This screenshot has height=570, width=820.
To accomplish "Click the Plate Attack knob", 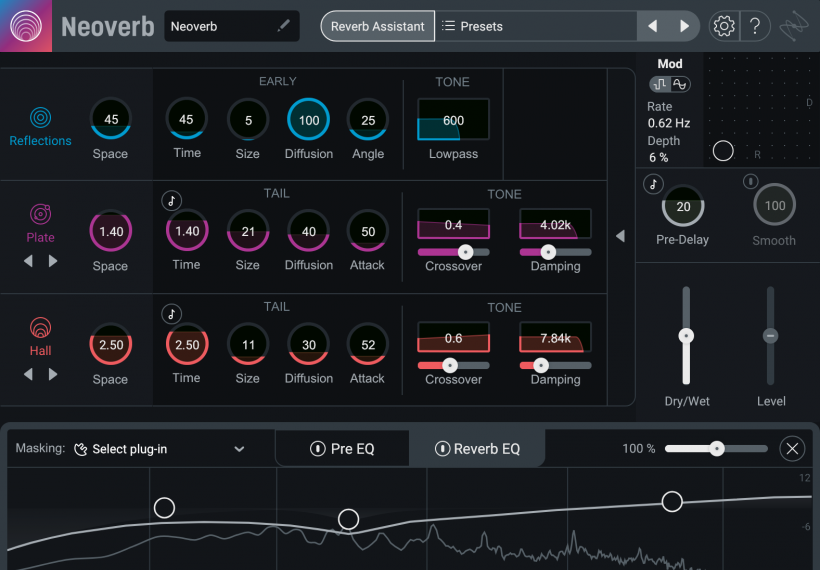I will 368,231.
